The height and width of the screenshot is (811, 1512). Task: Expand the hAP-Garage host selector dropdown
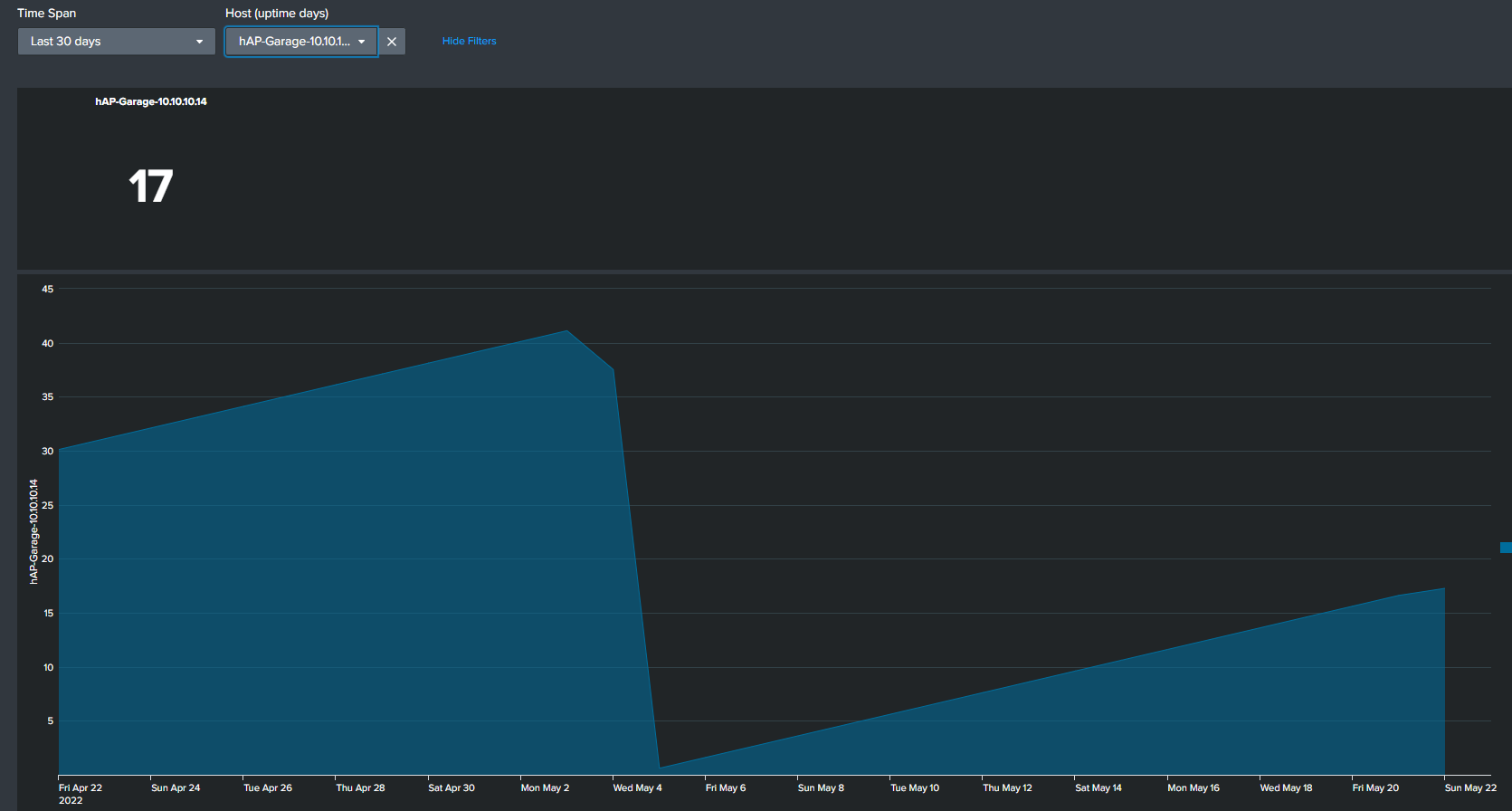[294, 42]
